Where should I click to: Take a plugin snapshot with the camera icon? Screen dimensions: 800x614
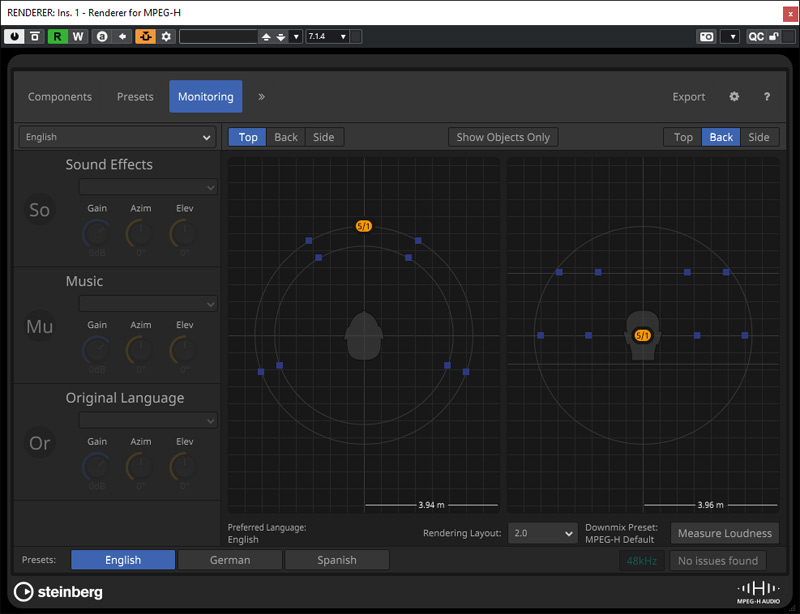pos(706,36)
